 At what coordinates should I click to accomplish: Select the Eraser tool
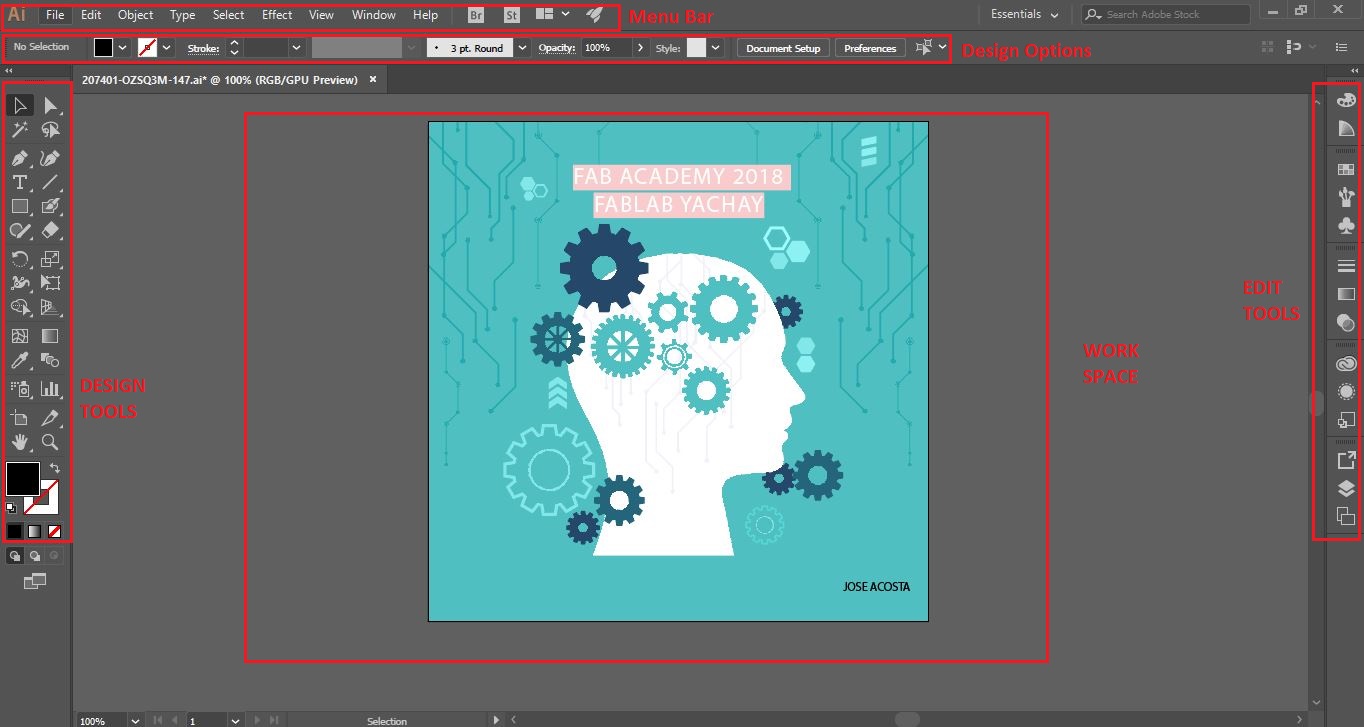tap(51, 230)
